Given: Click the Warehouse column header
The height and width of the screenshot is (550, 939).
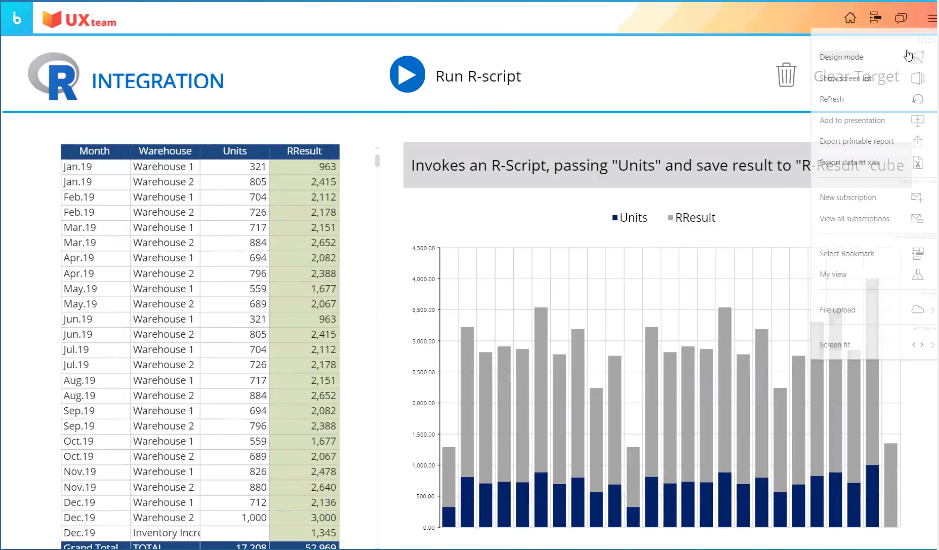Looking at the screenshot, I should 165,151.
